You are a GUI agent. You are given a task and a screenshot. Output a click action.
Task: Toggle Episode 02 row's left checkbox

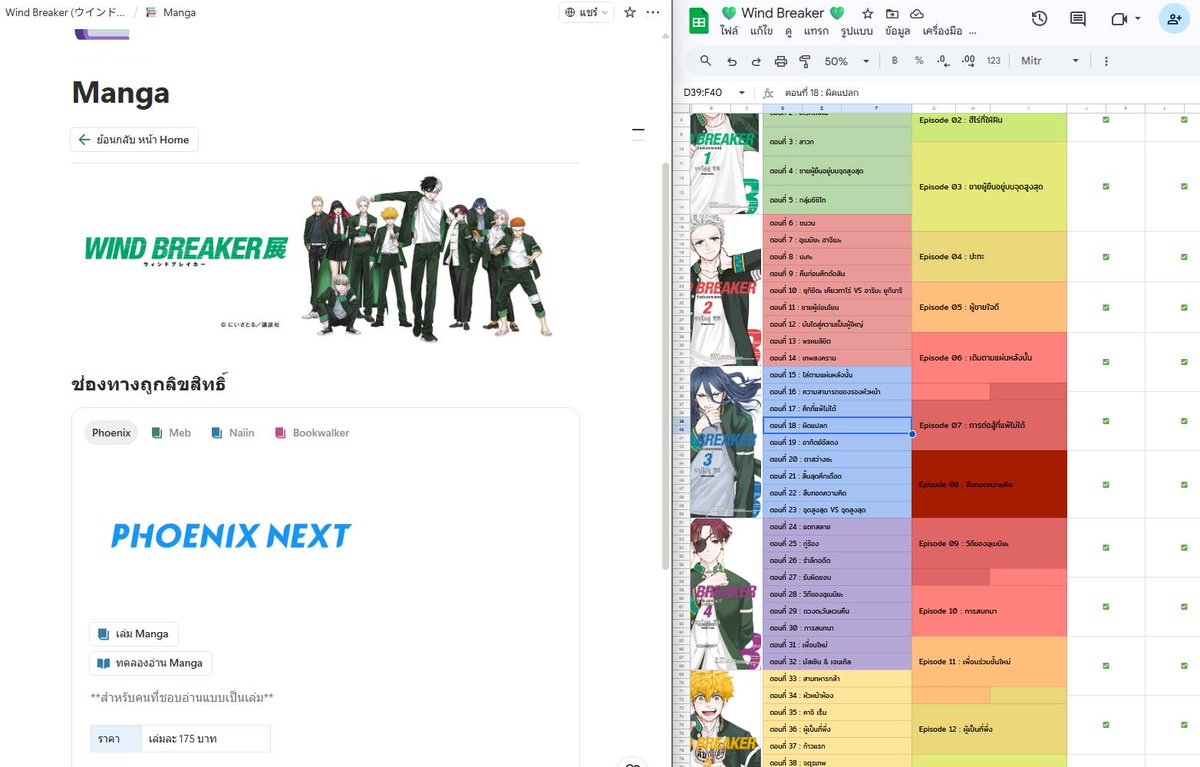[1105, 120]
